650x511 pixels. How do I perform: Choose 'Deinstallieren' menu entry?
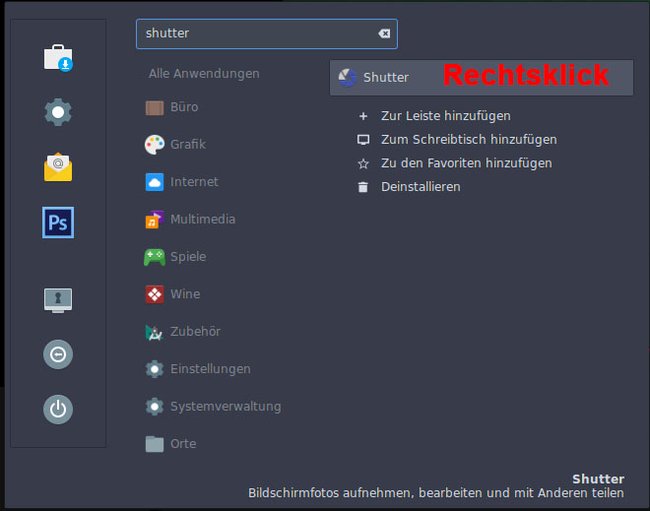(409, 187)
